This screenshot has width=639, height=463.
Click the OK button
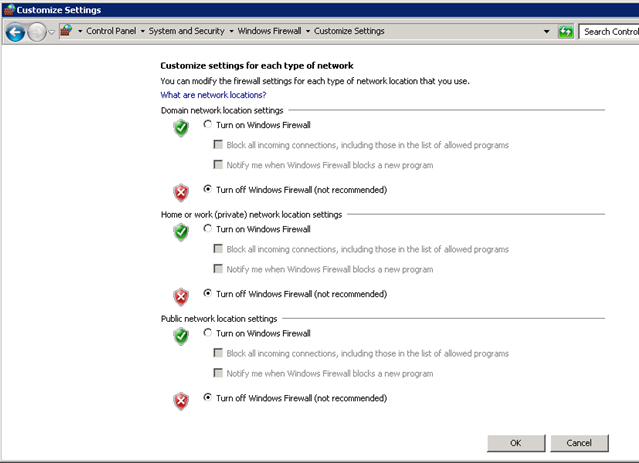click(x=516, y=443)
